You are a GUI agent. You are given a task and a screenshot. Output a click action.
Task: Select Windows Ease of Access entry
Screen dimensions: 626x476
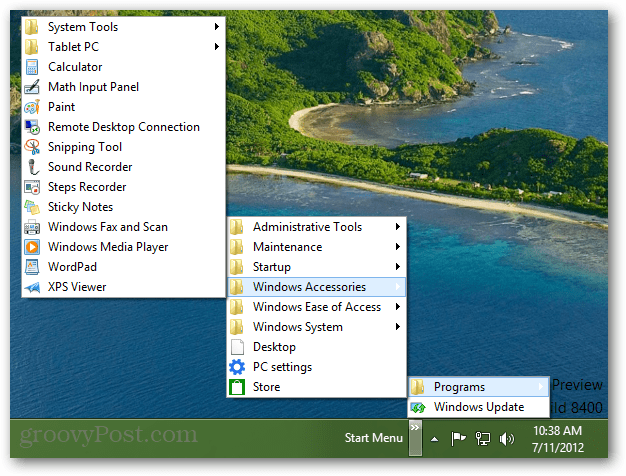click(317, 307)
